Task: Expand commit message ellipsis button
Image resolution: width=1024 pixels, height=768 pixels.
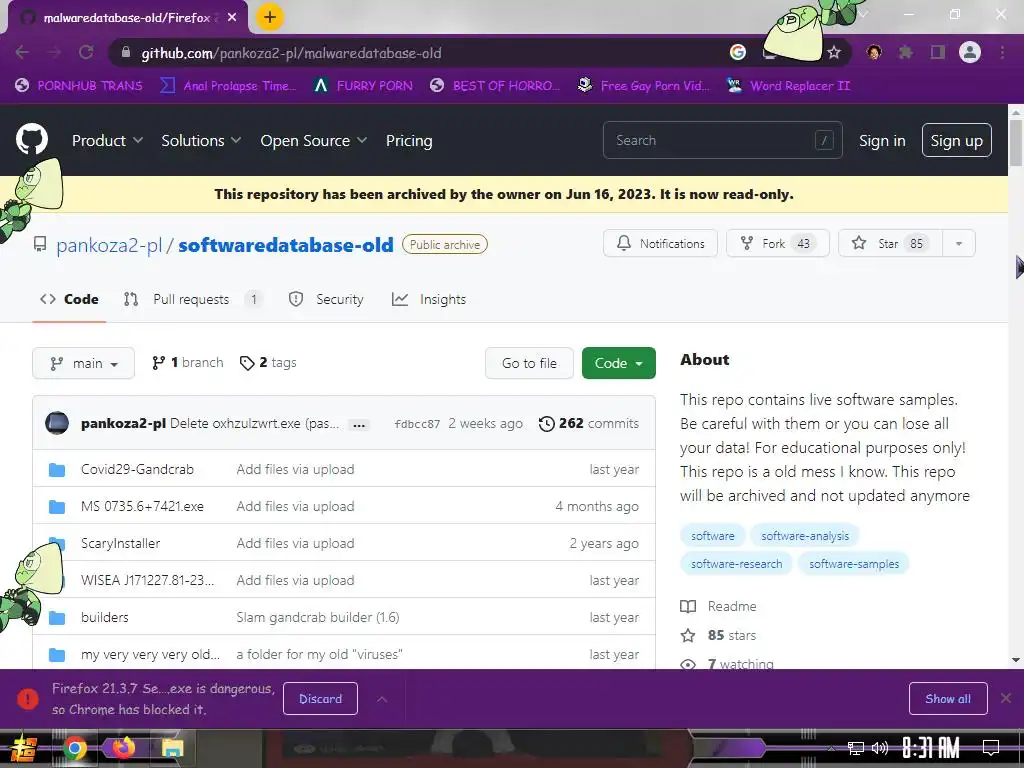Action: click(x=359, y=425)
